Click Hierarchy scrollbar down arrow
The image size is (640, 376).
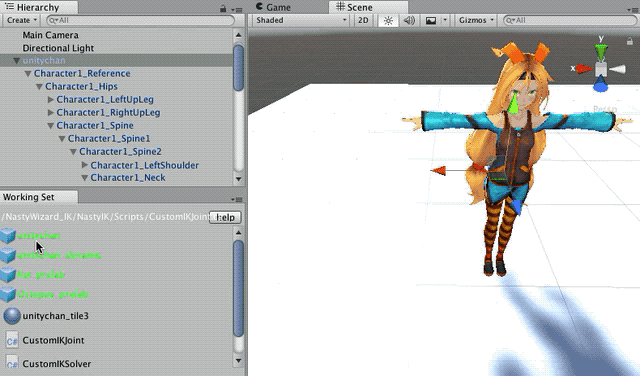(238, 179)
